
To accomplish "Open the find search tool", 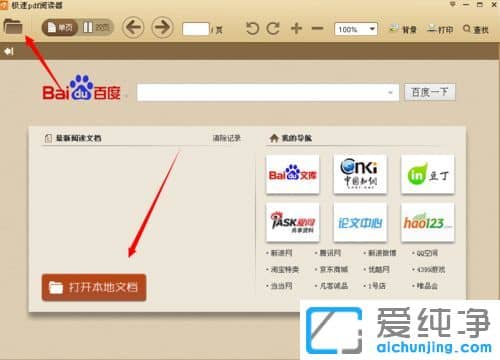I will [476, 29].
